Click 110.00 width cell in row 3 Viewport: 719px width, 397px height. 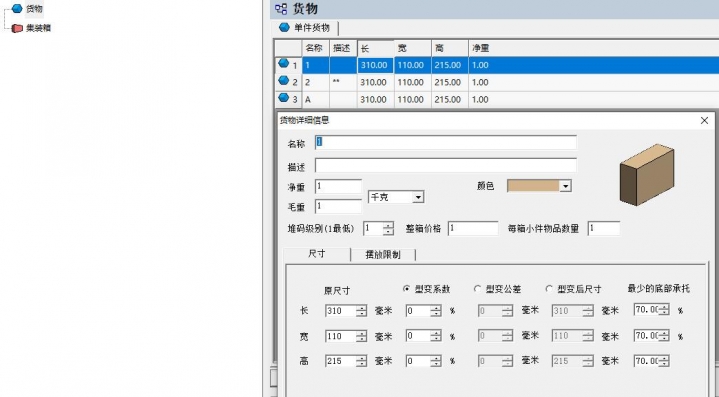click(413, 99)
